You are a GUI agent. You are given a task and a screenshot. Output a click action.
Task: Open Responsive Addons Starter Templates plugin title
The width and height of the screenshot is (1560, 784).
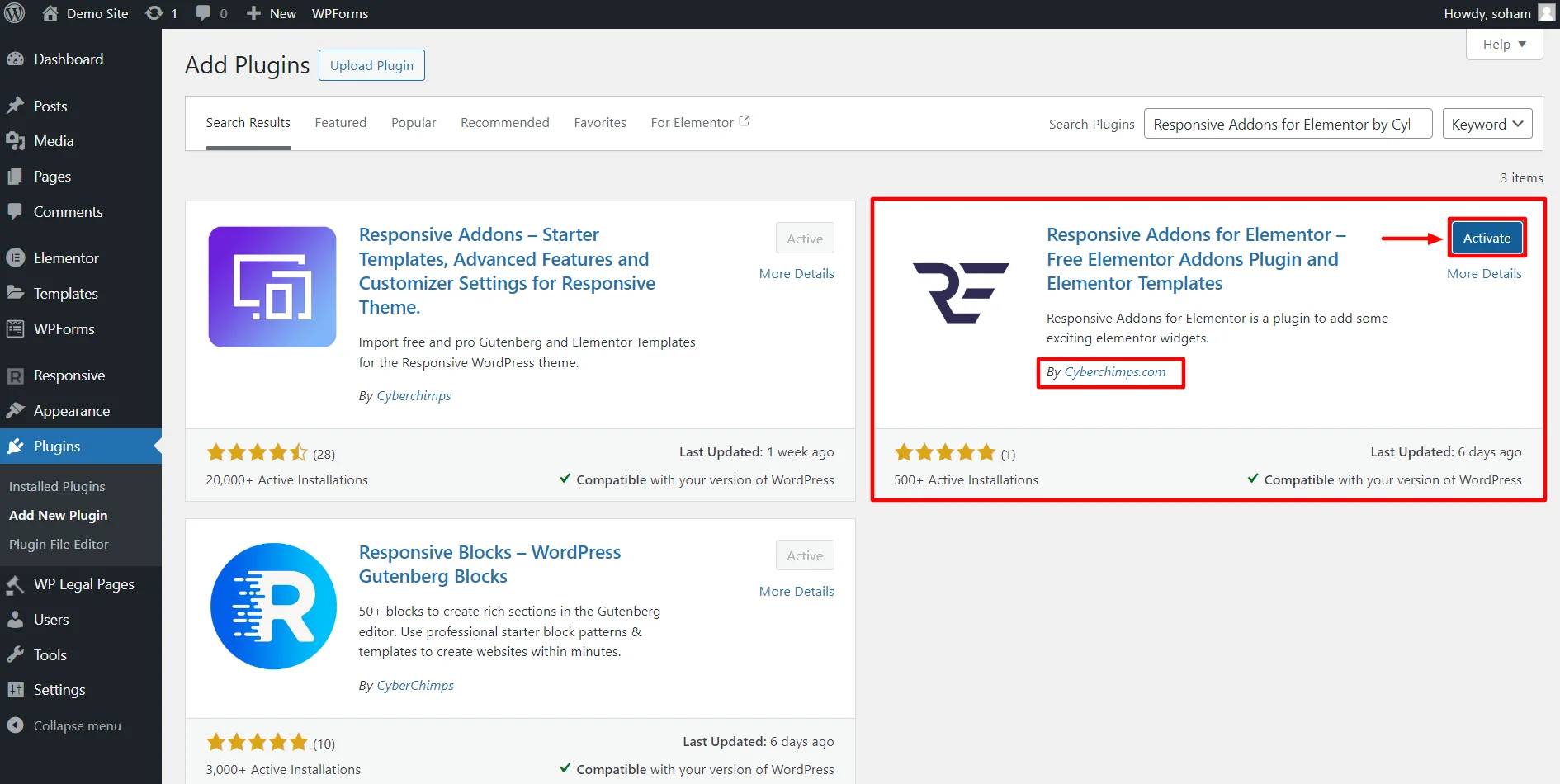click(x=507, y=272)
